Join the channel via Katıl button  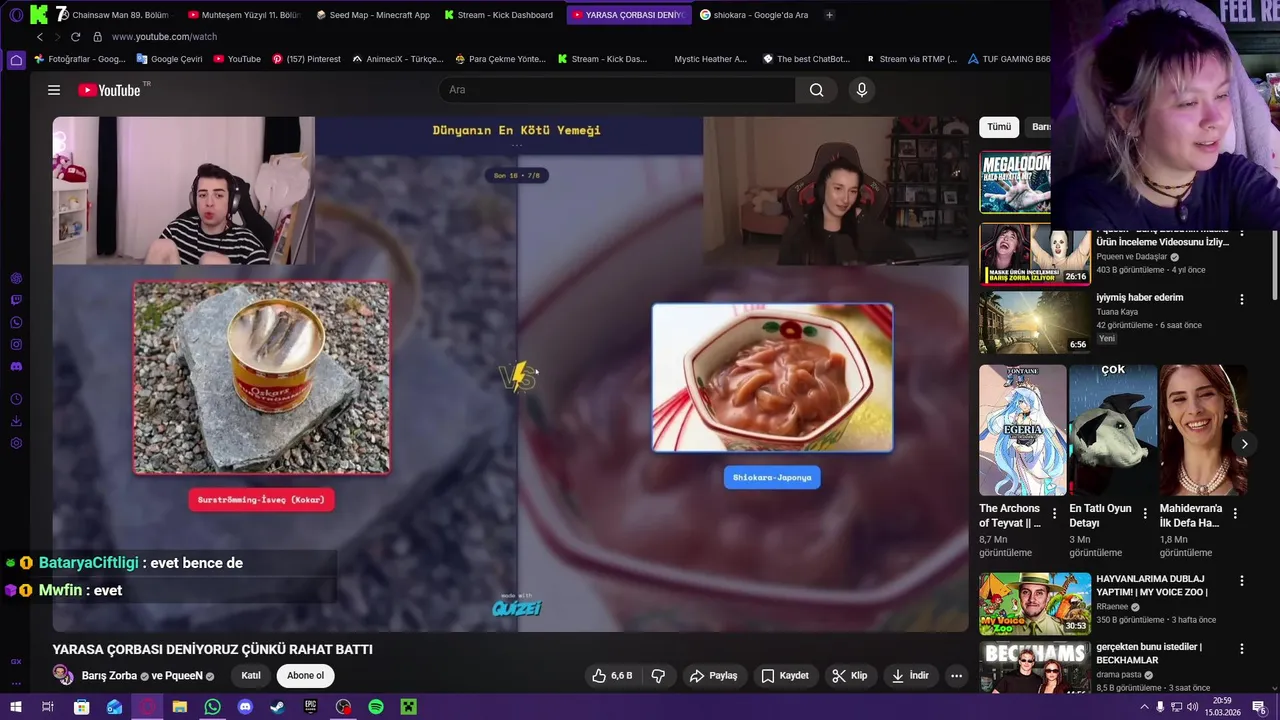tap(251, 676)
